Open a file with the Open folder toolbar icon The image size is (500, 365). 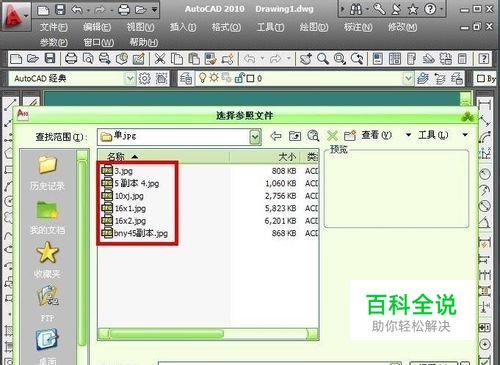pos(33,59)
